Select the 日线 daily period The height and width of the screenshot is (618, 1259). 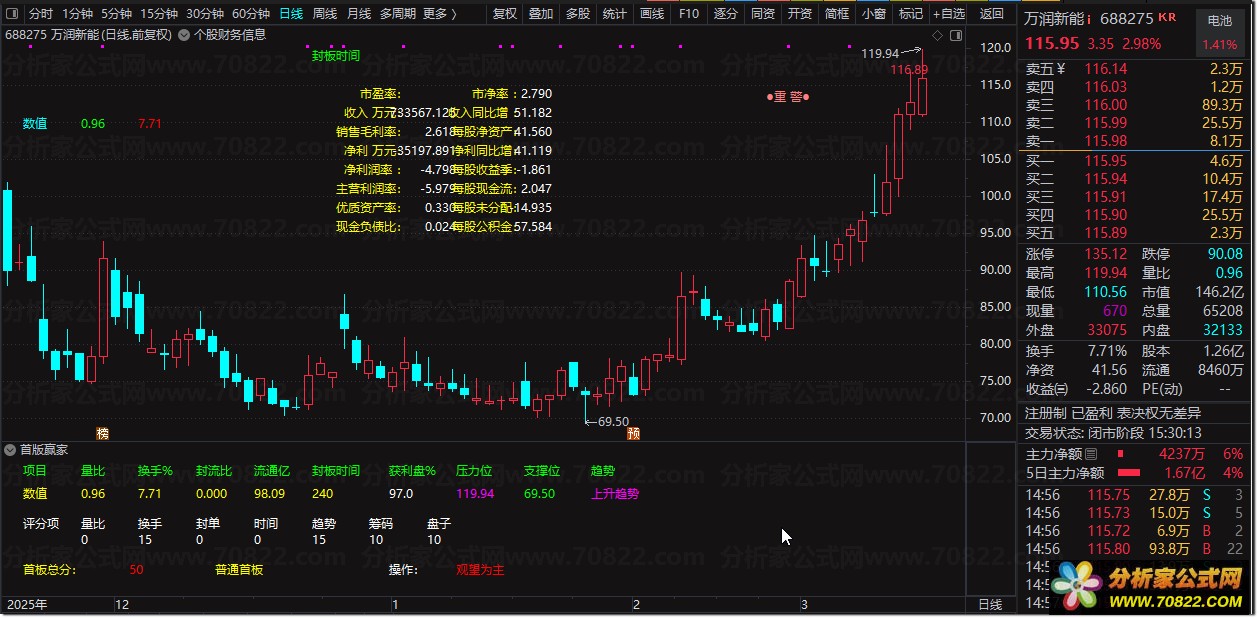(291, 14)
